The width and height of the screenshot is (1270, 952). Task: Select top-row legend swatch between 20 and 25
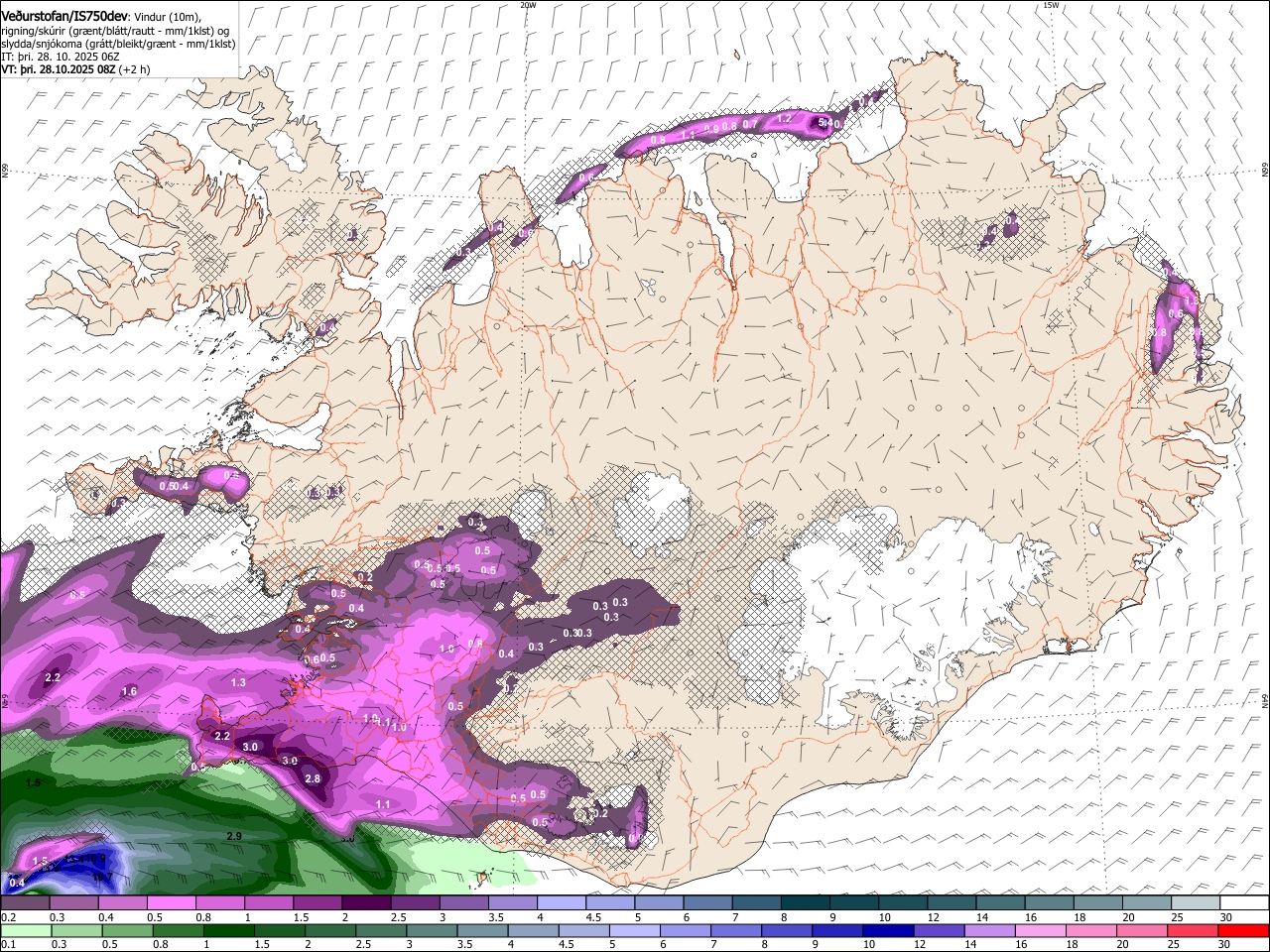(x=1147, y=903)
